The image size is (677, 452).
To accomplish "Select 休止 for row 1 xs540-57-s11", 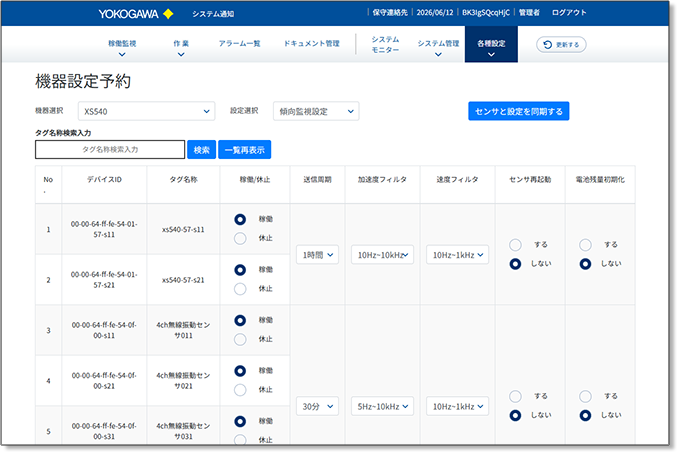I will click(240, 238).
